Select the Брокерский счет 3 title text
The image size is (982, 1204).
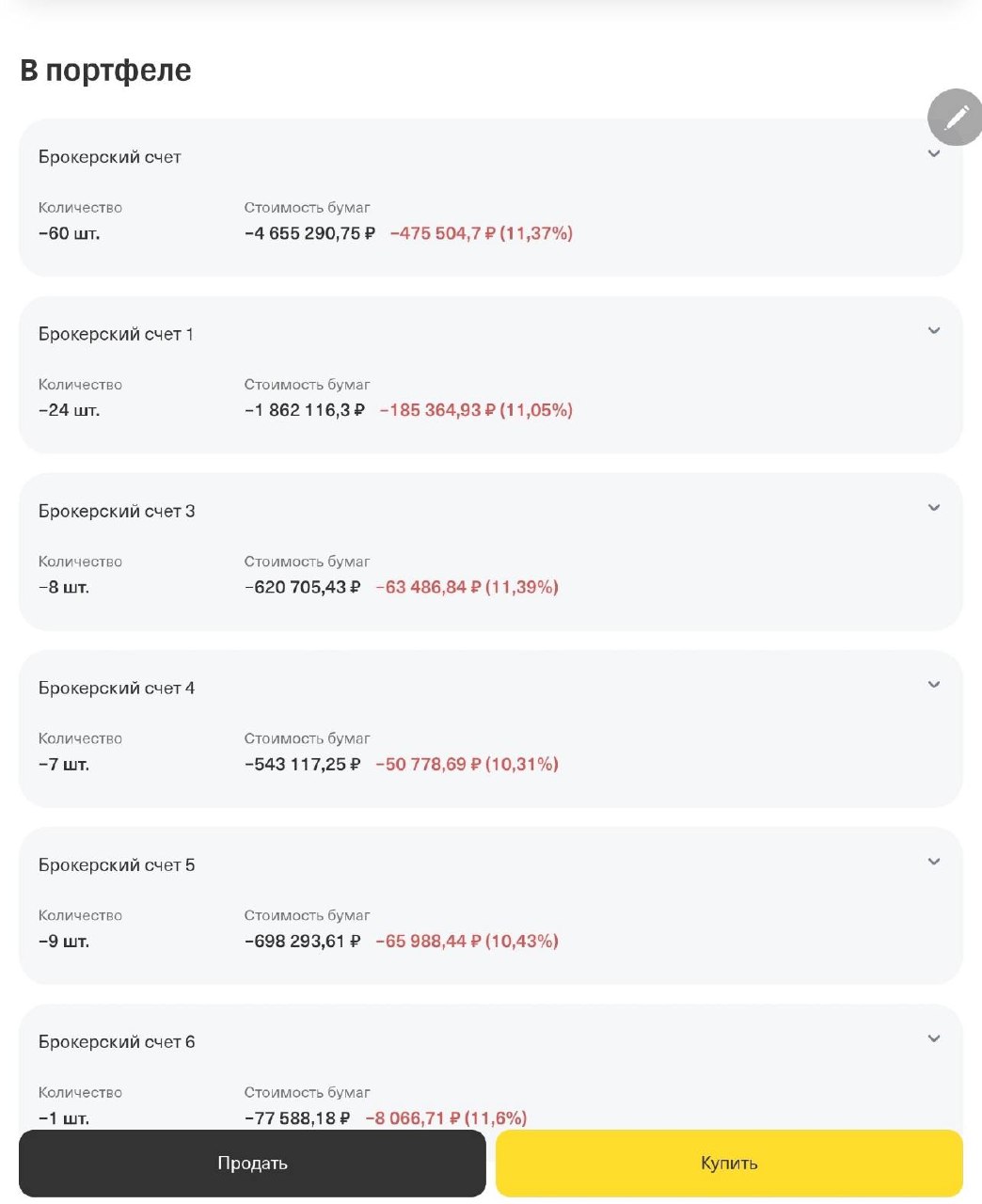117,511
